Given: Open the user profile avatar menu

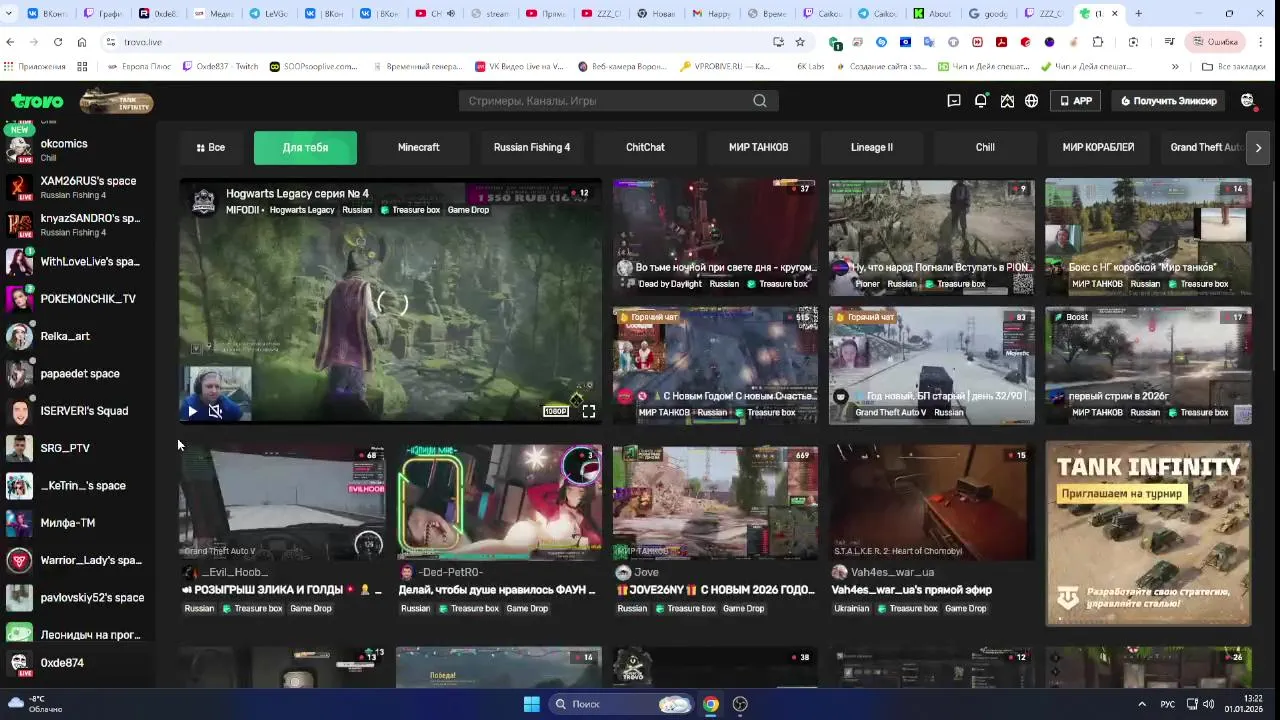Looking at the screenshot, I should pyautogui.click(x=1247, y=101).
